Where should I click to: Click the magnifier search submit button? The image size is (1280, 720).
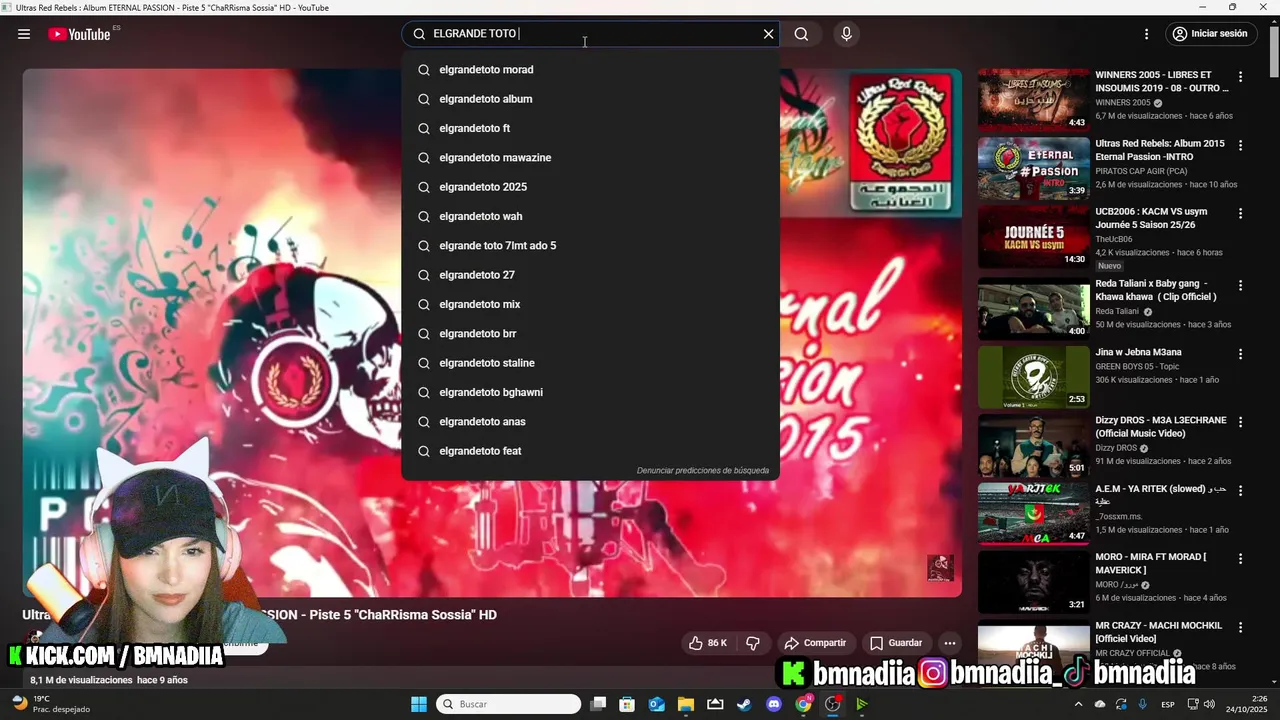pyautogui.click(x=801, y=34)
